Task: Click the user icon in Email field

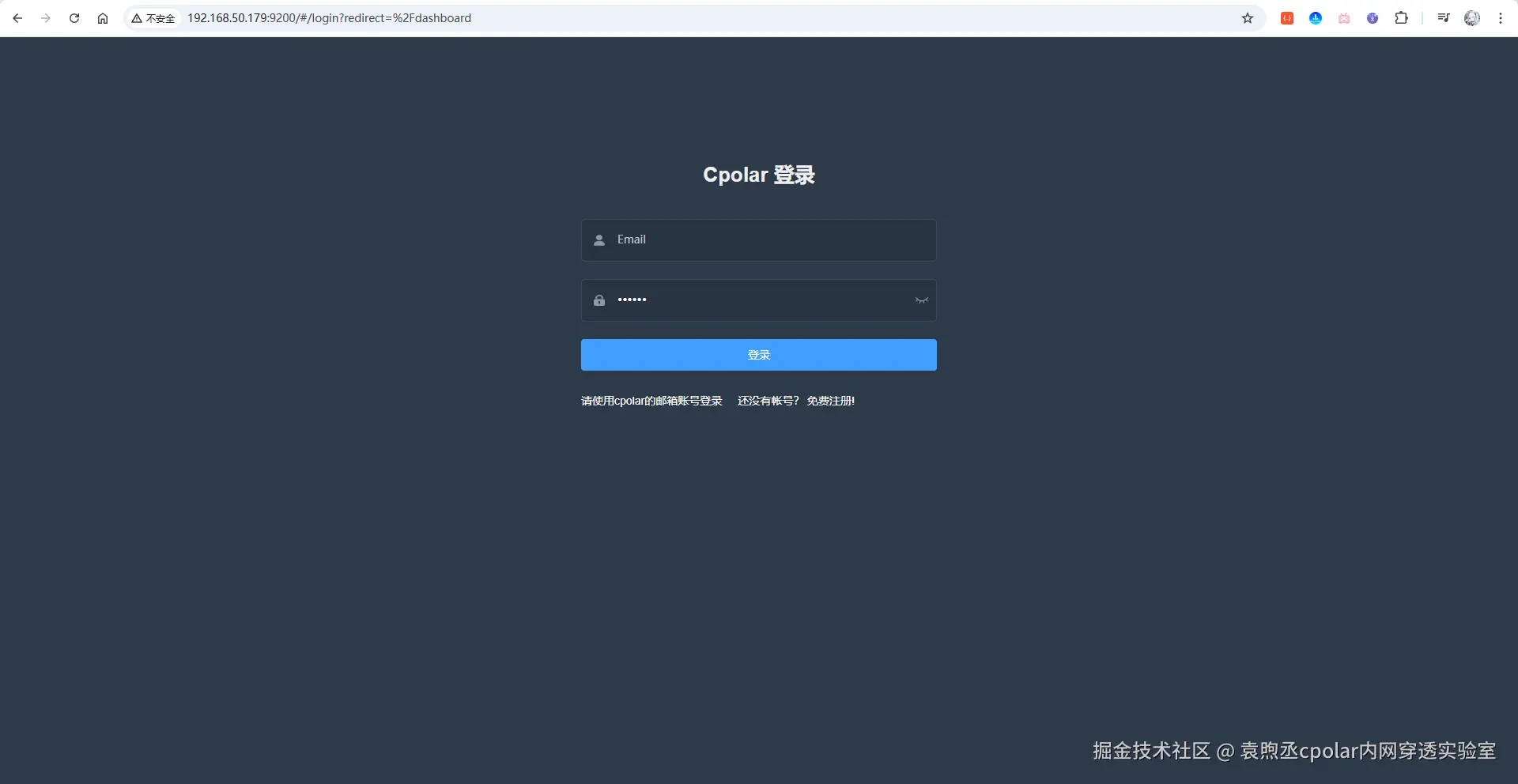Action: click(x=599, y=240)
